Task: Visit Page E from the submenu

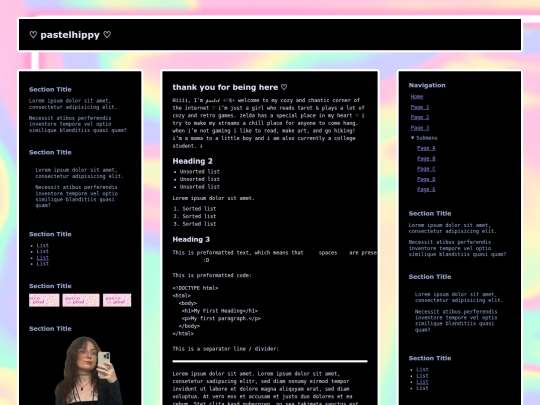Action: [426, 189]
